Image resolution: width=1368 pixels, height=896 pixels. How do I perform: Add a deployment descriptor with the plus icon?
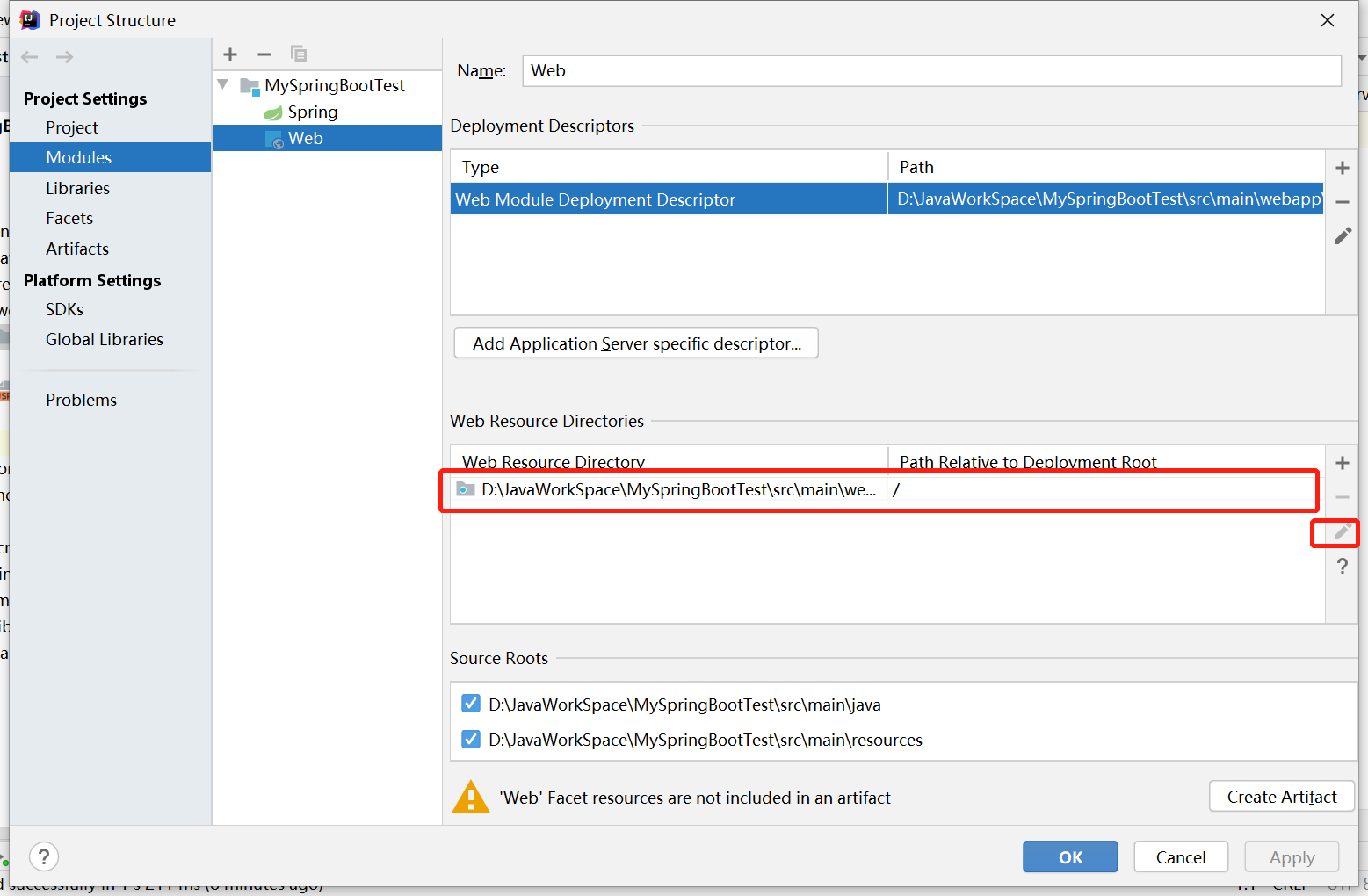[1342, 167]
